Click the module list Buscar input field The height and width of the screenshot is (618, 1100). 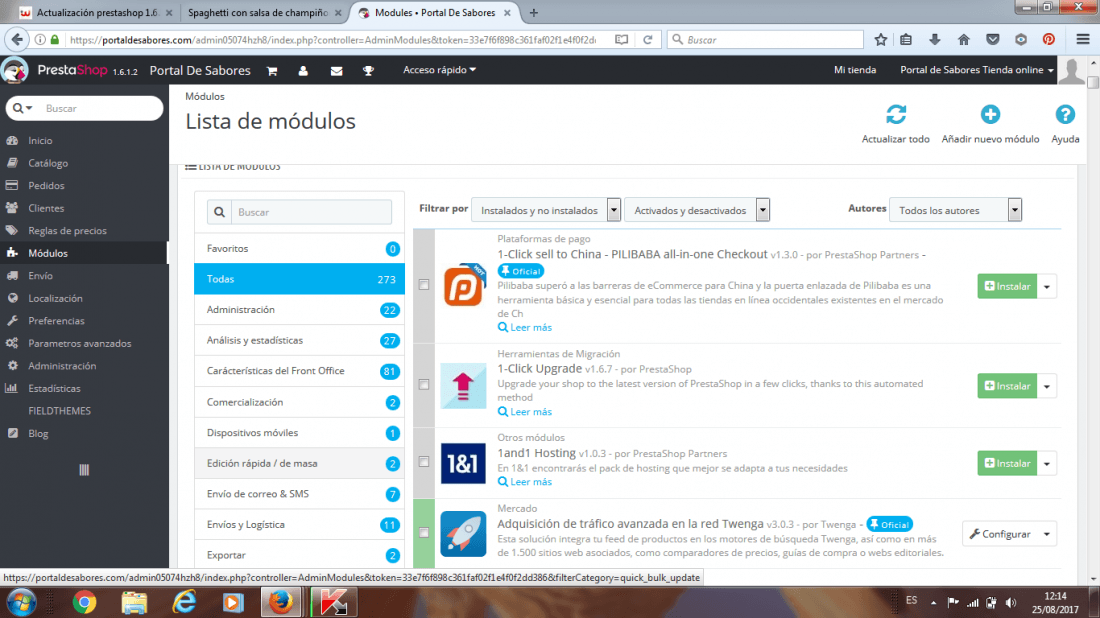311,212
